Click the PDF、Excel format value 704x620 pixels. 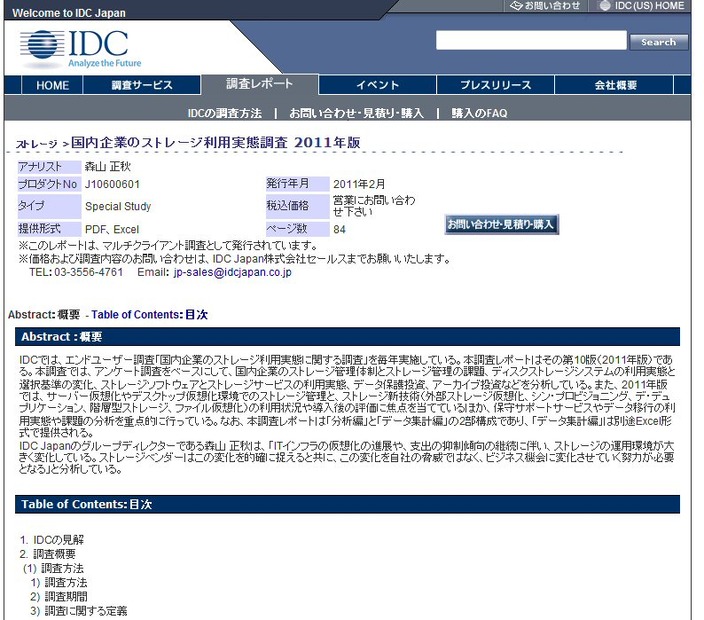point(112,229)
